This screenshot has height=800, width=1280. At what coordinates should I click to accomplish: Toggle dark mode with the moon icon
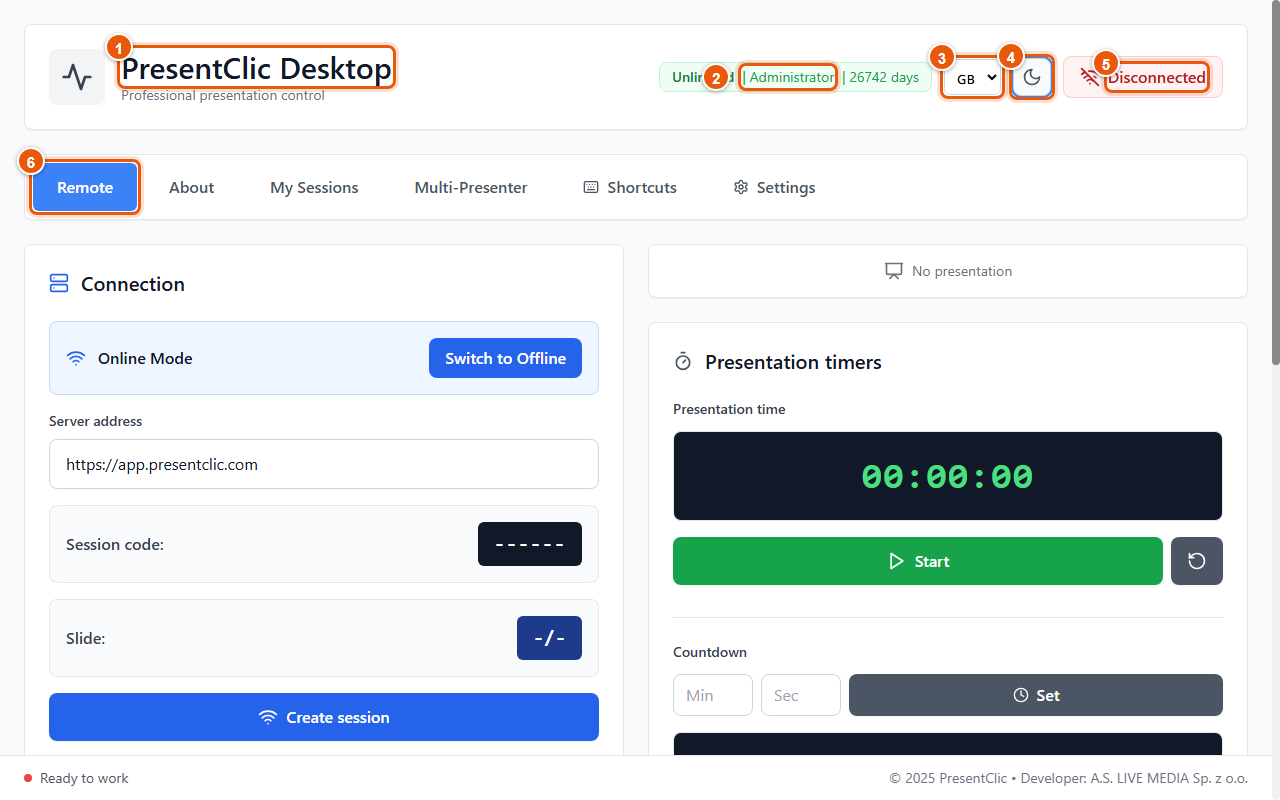tap(1032, 77)
